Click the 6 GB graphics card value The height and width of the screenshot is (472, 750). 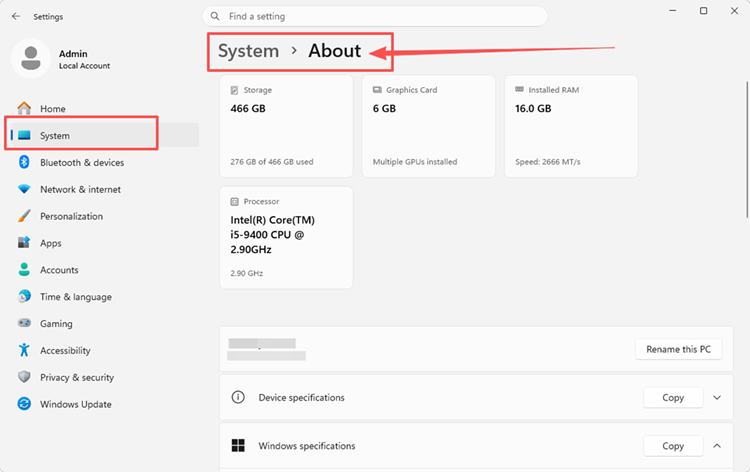(384, 109)
